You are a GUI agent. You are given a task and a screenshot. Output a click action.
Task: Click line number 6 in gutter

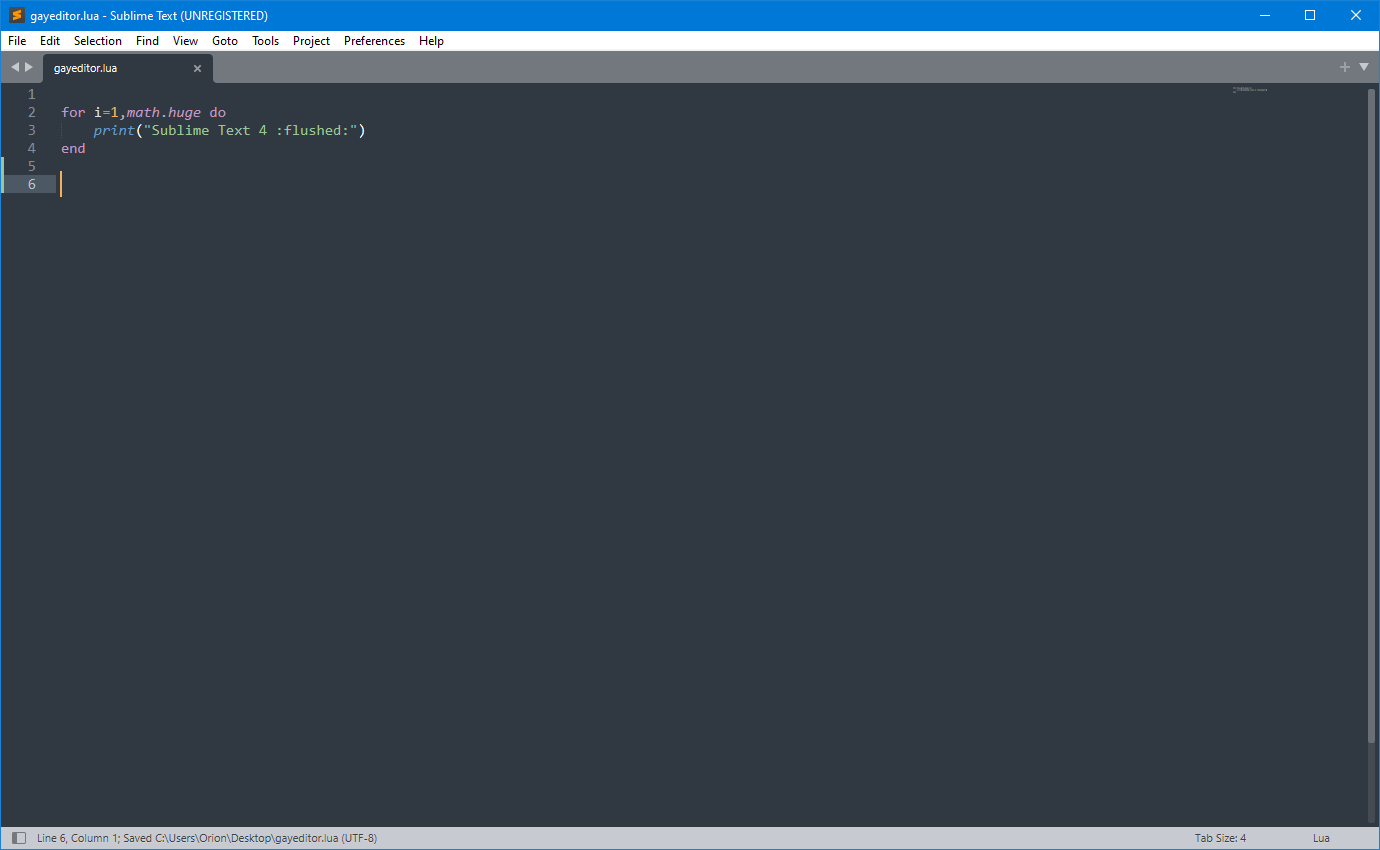[31, 184]
